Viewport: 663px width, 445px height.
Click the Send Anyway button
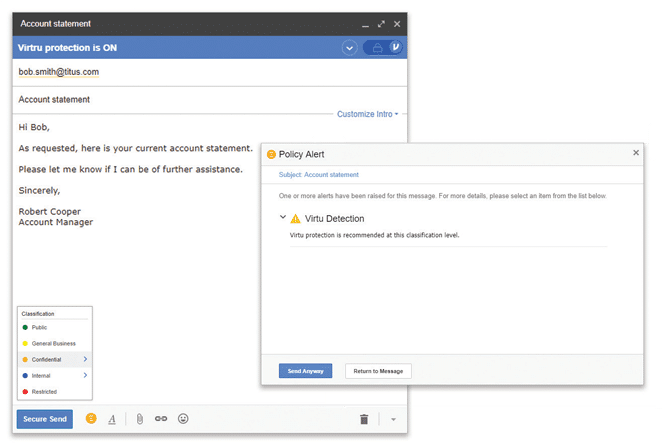coord(305,371)
